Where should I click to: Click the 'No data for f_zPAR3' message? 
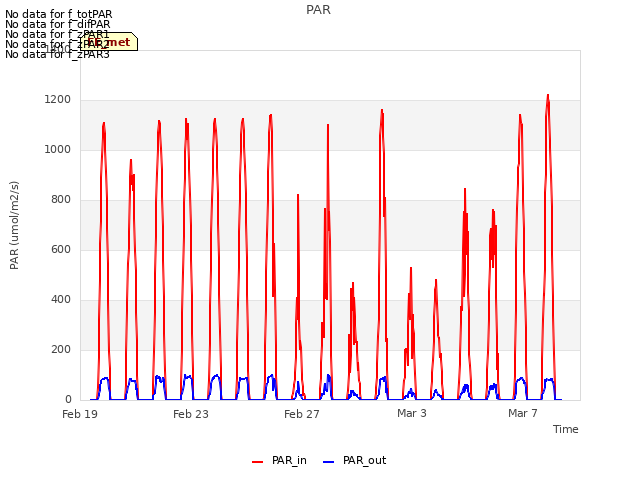tap(57, 54)
